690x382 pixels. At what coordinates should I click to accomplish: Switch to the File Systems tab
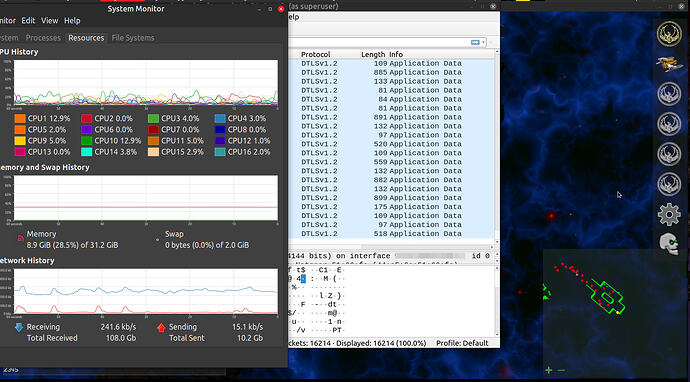pyautogui.click(x=133, y=38)
